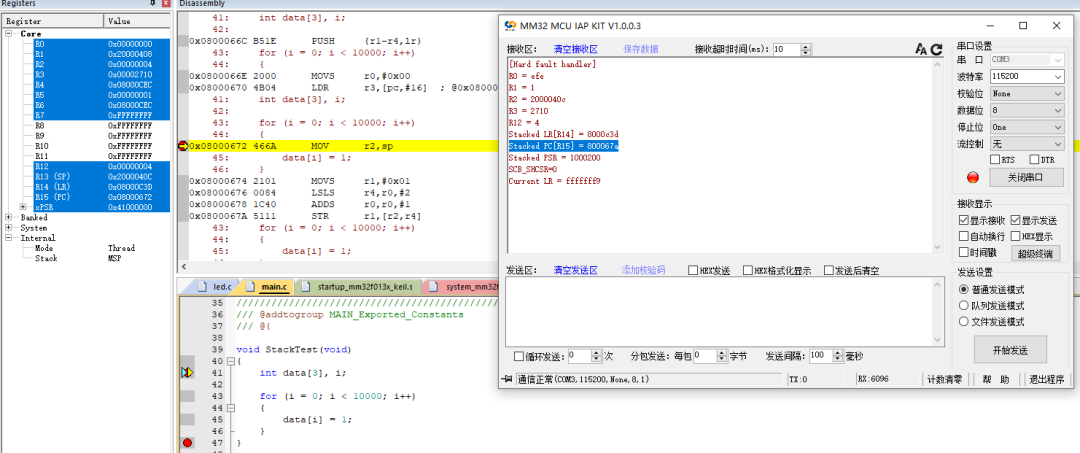Image resolution: width=1080 pixels, height=453 pixels.
Task: Open the 数据位 data bits dropdown
Action: point(1058,110)
